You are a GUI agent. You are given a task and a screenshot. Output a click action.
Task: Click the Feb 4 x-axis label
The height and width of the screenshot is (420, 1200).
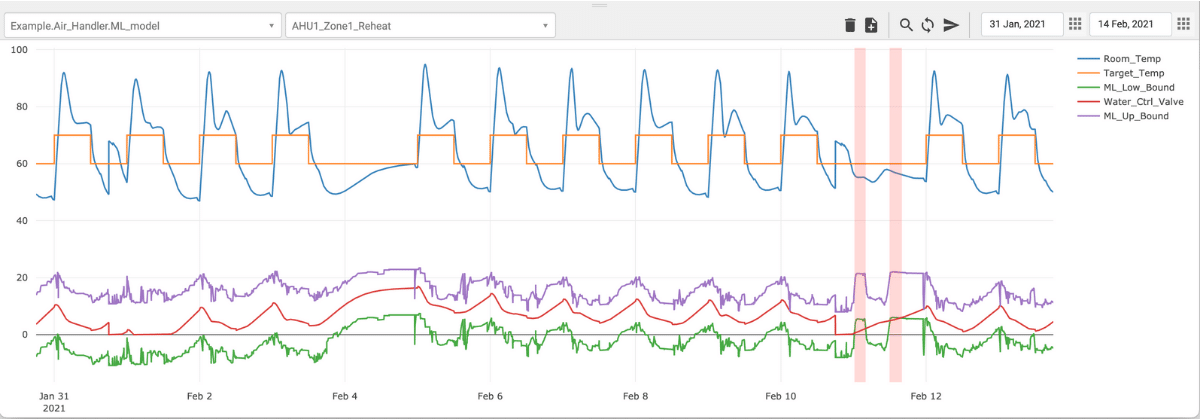(345, 396)
